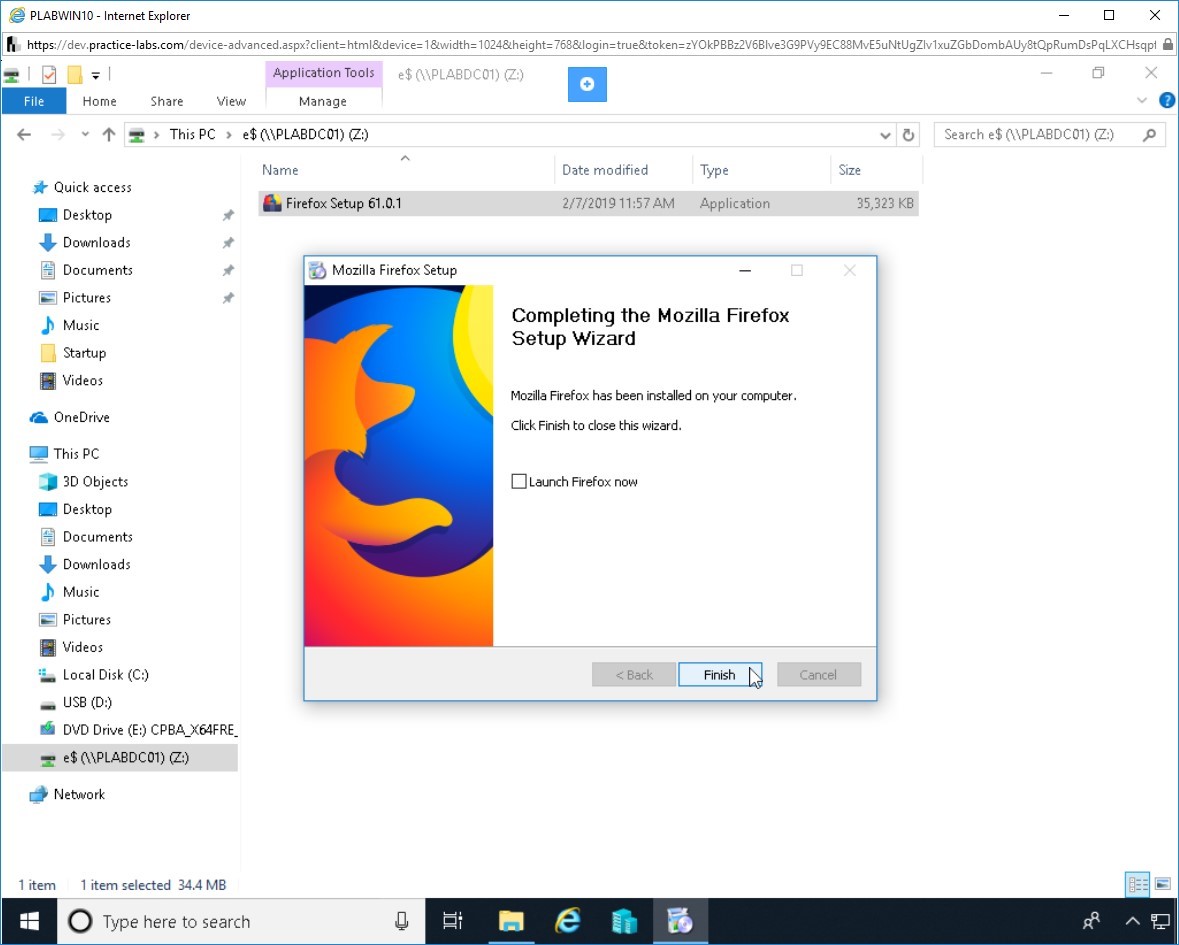Go back with the left arrow

point(24,135)
